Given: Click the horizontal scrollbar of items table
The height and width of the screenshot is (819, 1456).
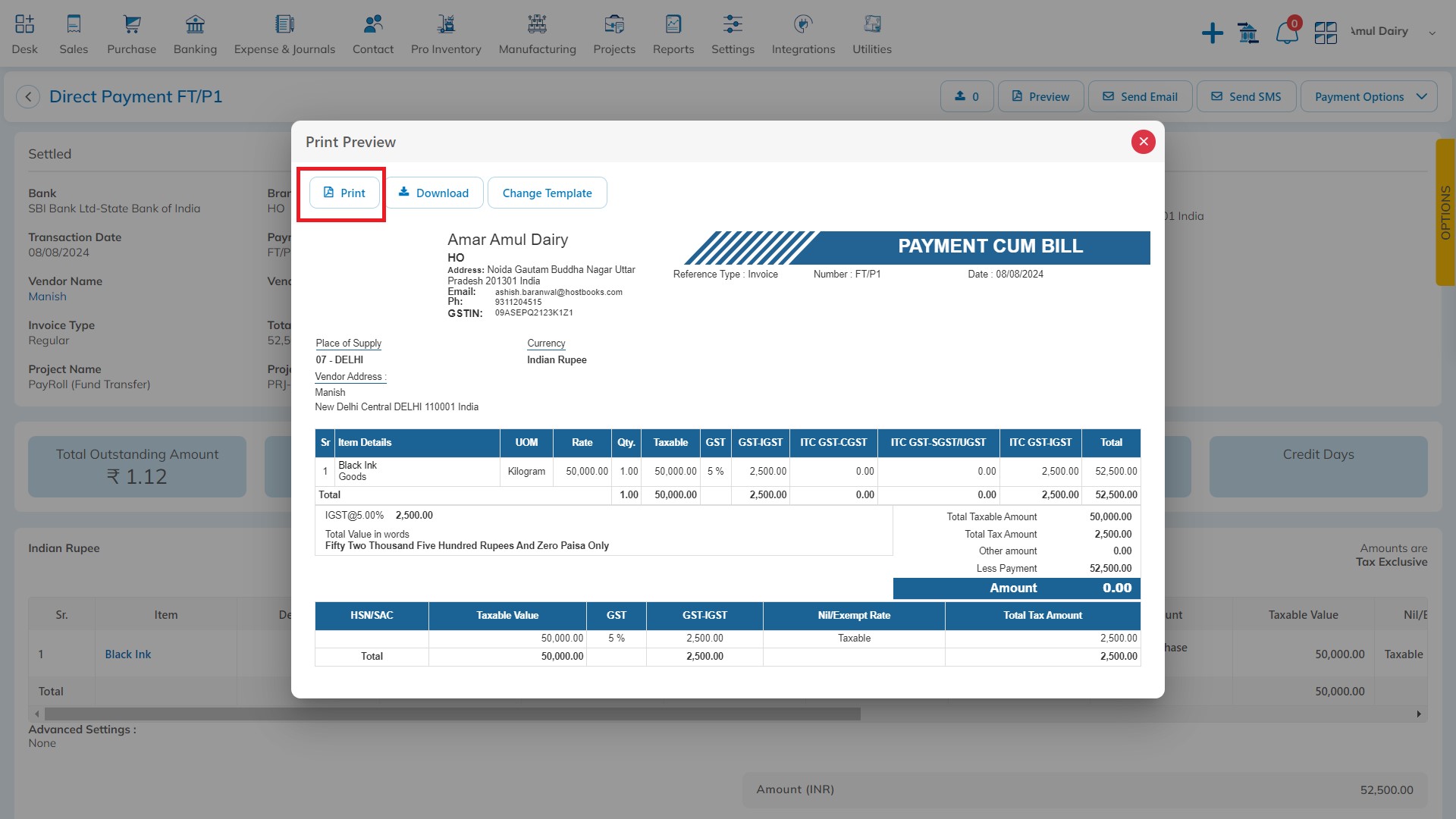Looking at the screenshot, I should (453, 714).
